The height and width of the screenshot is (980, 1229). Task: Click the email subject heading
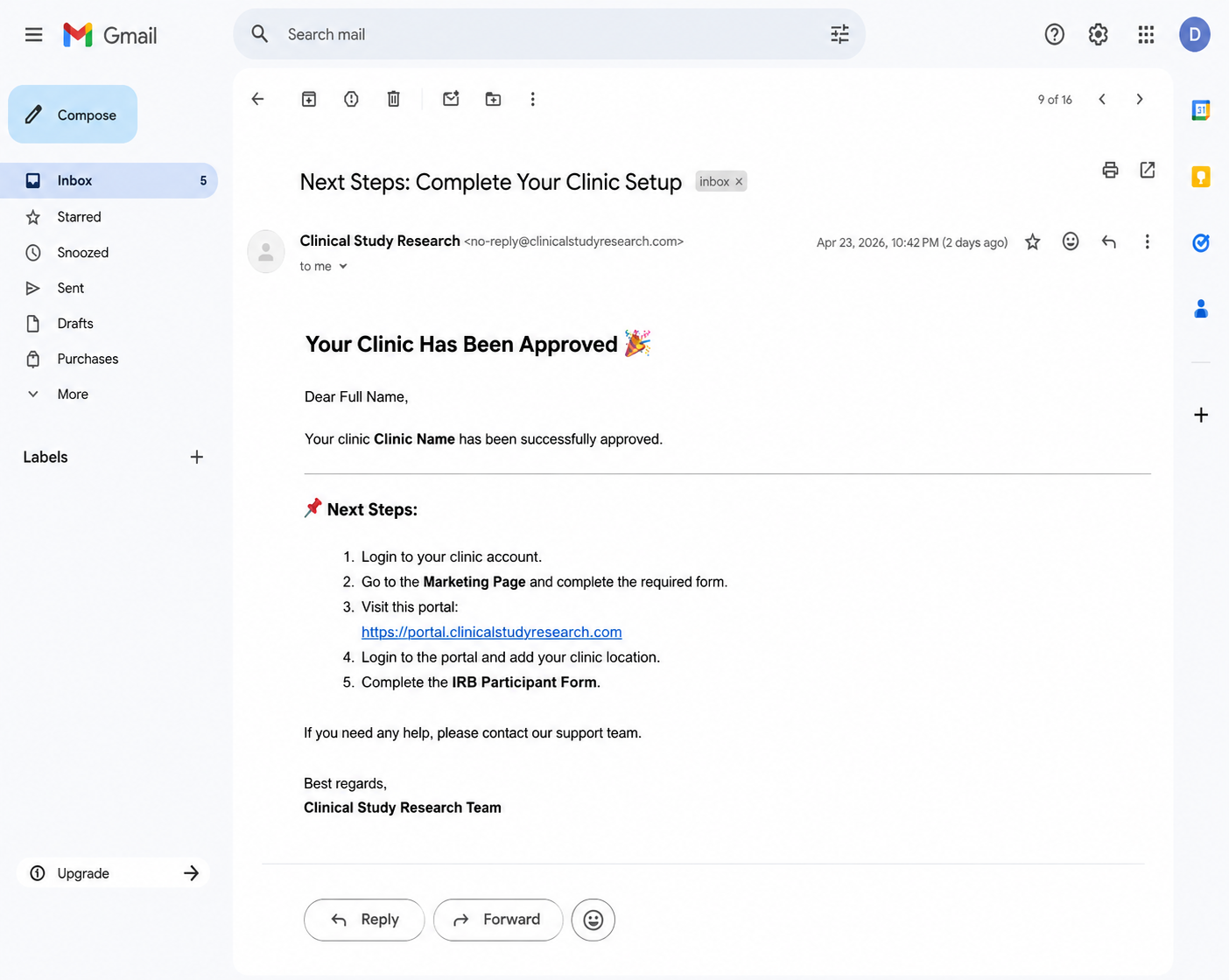coord(491,182)
